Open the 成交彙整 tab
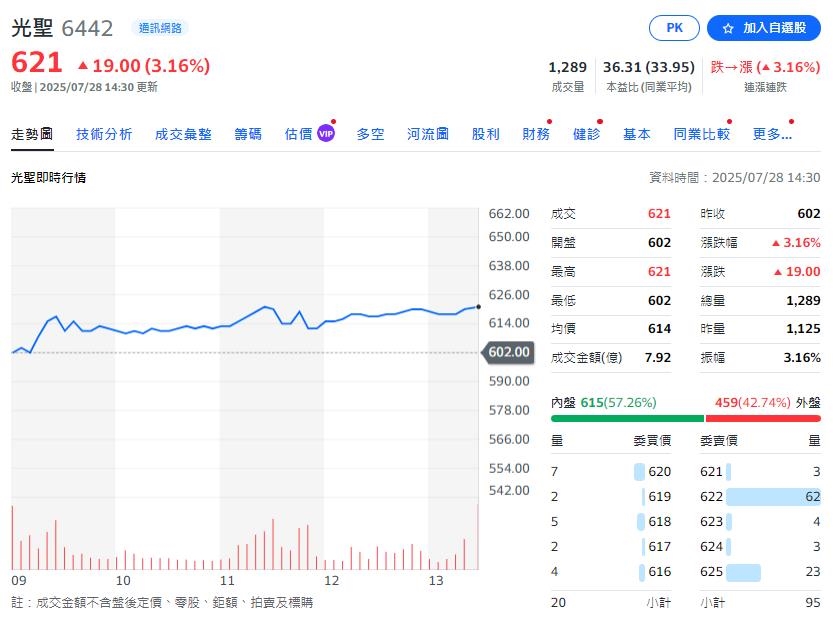 pyautogui.click(x=183, y=134)
